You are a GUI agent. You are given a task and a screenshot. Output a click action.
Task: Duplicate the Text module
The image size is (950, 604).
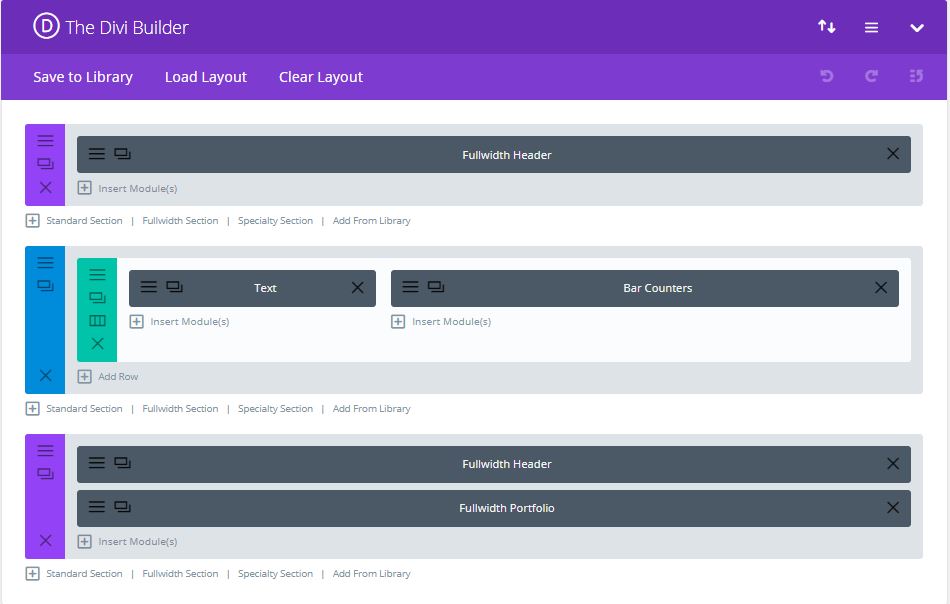click(174, 287)
